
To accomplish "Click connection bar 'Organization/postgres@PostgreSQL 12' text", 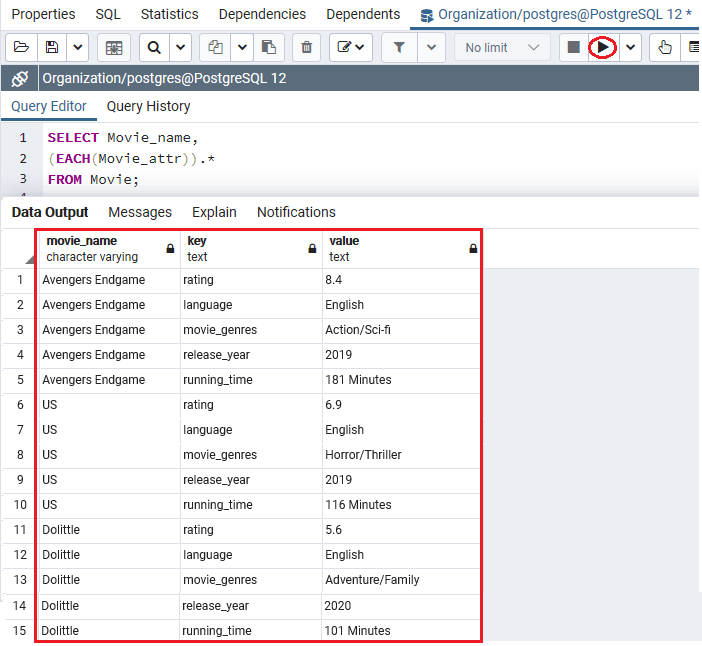I will [x=164, y=78].
